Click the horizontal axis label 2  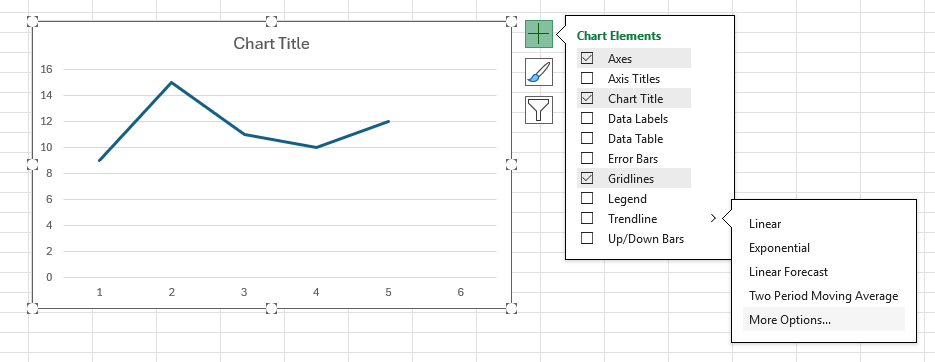pos(172,292)
